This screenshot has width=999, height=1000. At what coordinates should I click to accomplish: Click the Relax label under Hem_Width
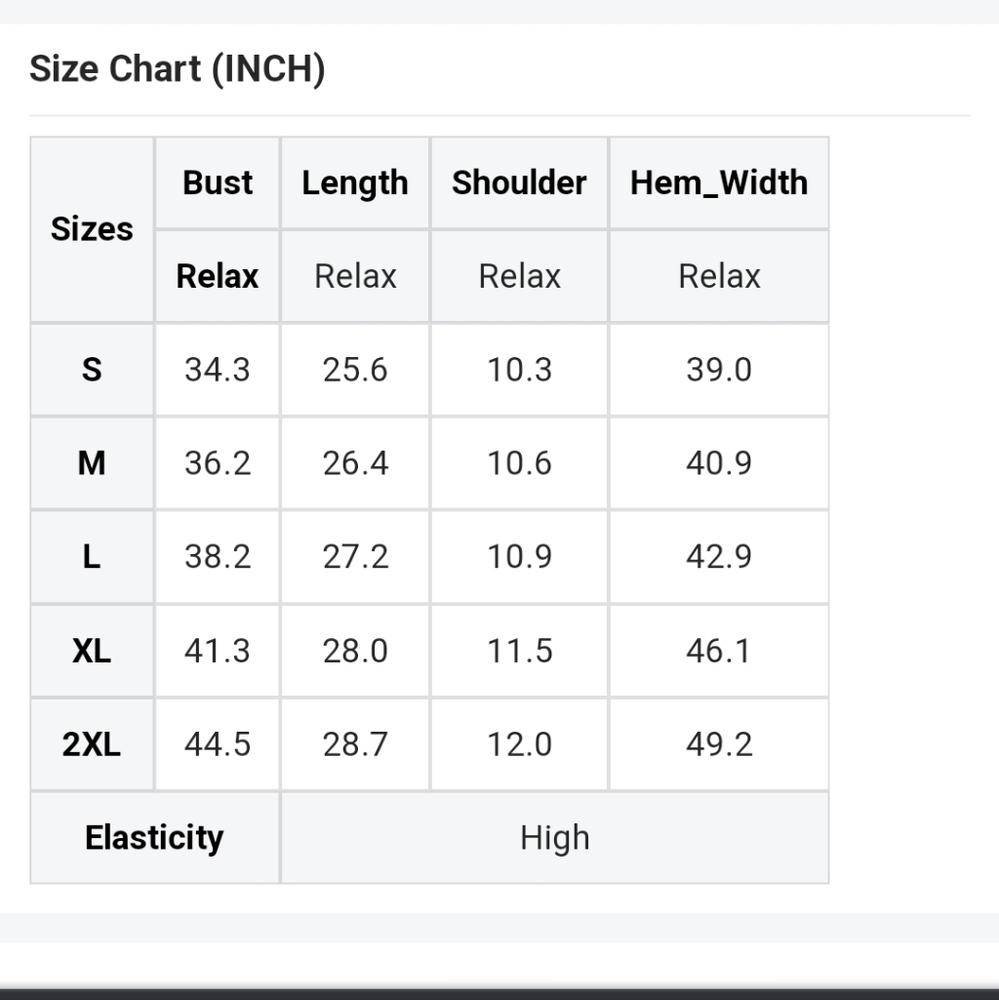pos(719,277)
